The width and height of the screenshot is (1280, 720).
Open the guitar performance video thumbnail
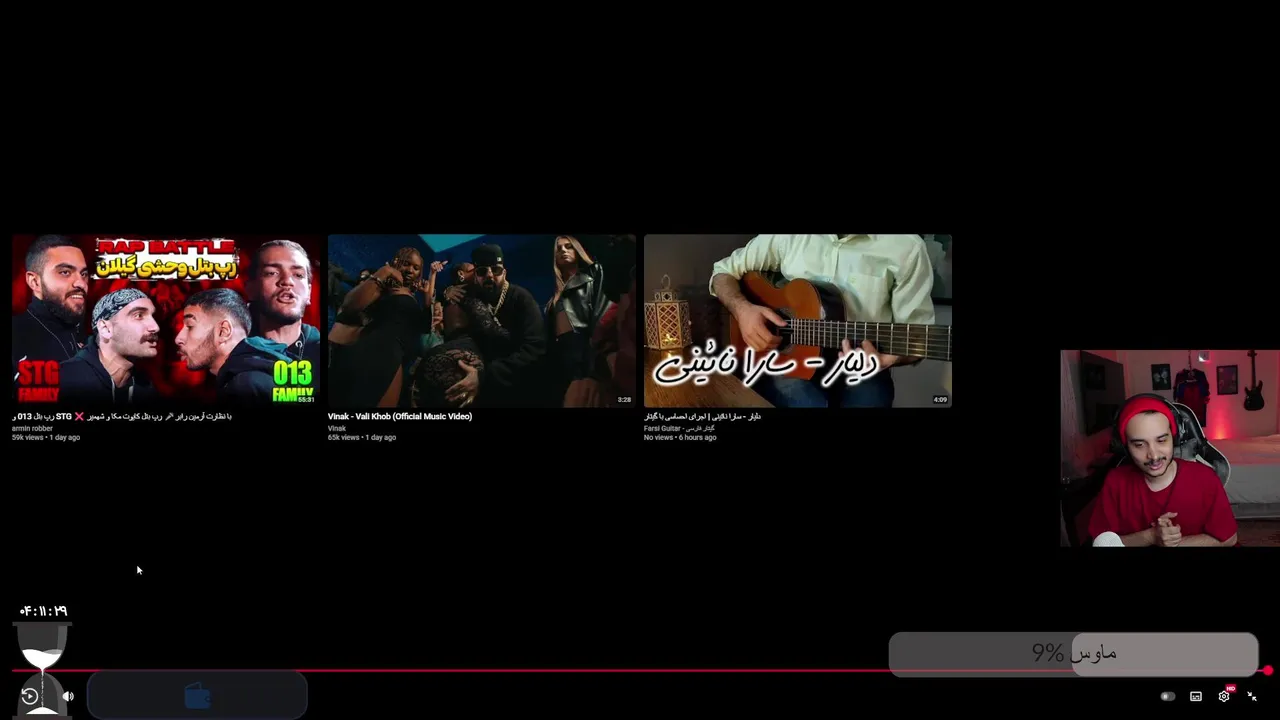[798, 320]
